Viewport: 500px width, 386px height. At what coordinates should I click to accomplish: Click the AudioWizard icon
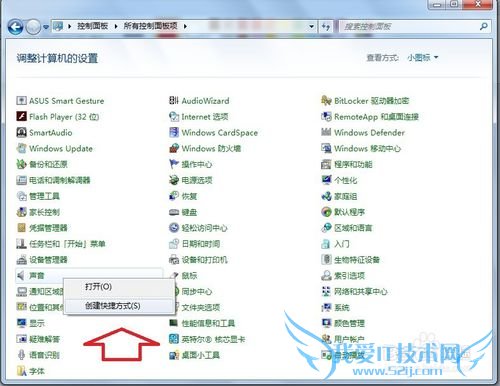(174, 101)
